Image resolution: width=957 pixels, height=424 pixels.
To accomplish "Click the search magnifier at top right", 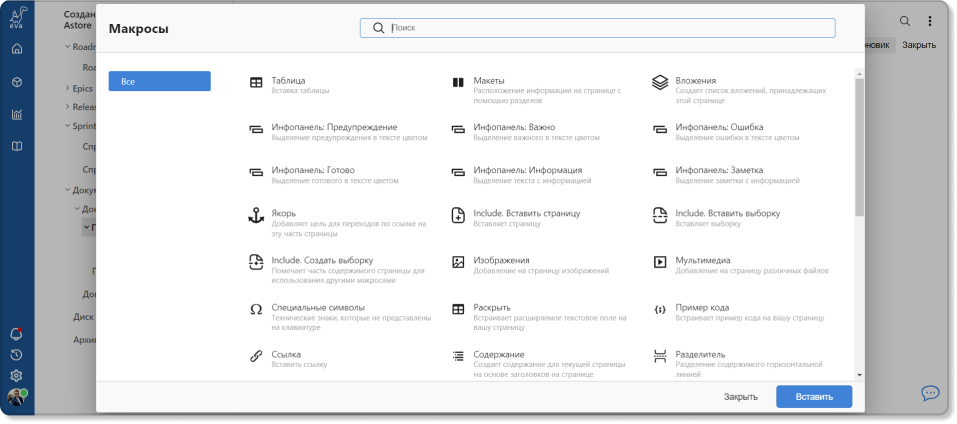I will click(905, 21).
